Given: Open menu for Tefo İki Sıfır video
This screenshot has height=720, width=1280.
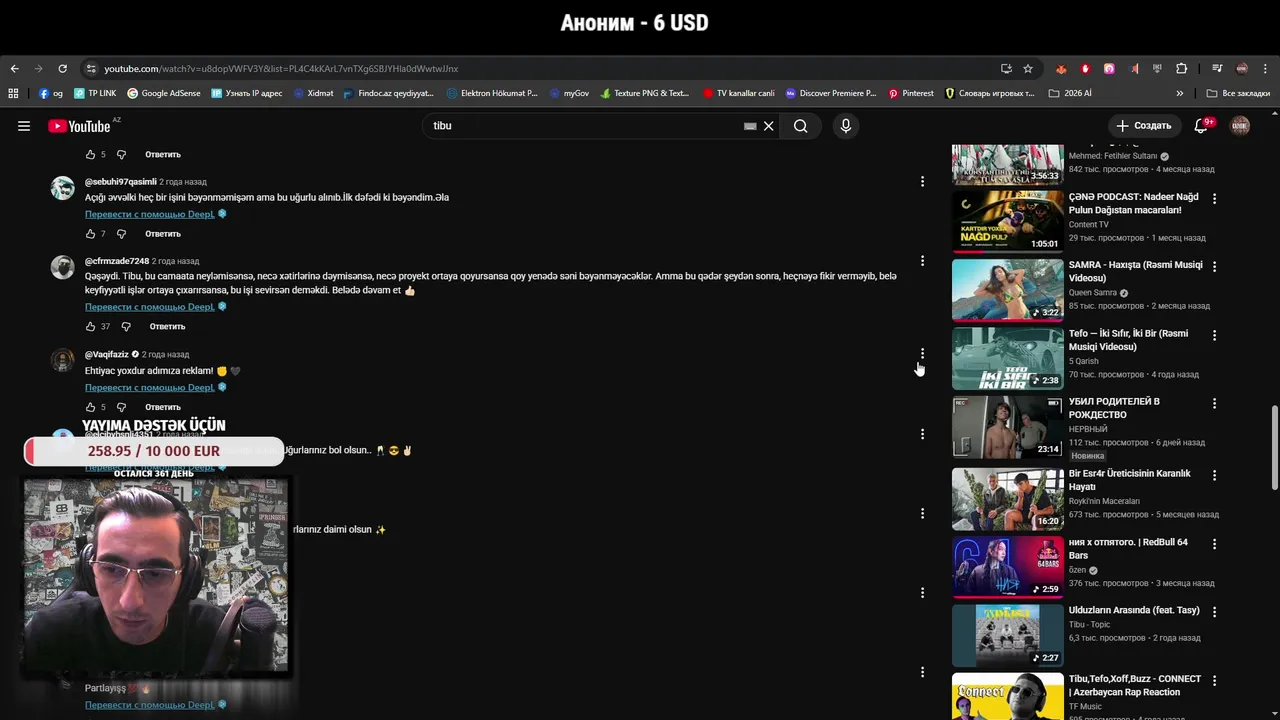Looking at the screenshot, I should point(1215,335).
